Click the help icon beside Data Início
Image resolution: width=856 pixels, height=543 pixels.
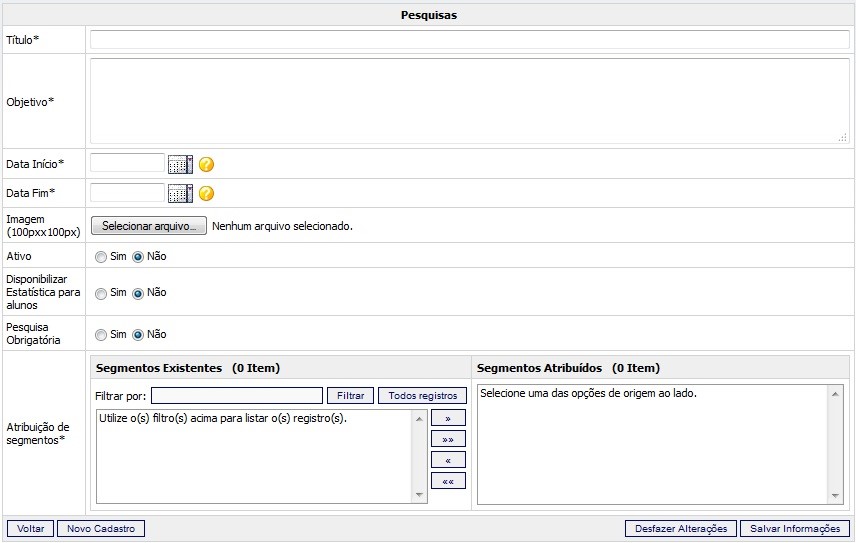tap(207, 165)
